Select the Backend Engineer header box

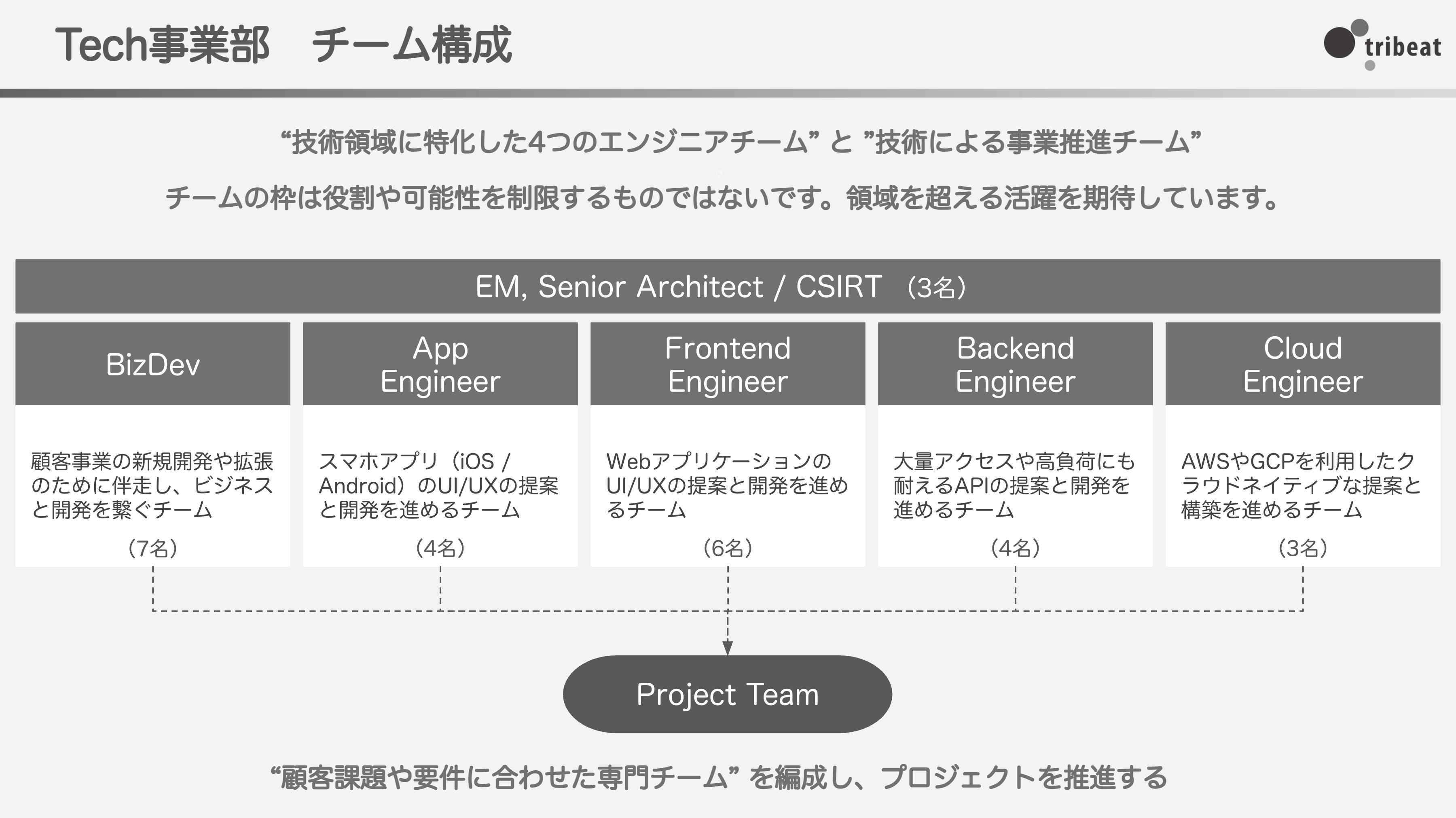[x=1015, y=364]
